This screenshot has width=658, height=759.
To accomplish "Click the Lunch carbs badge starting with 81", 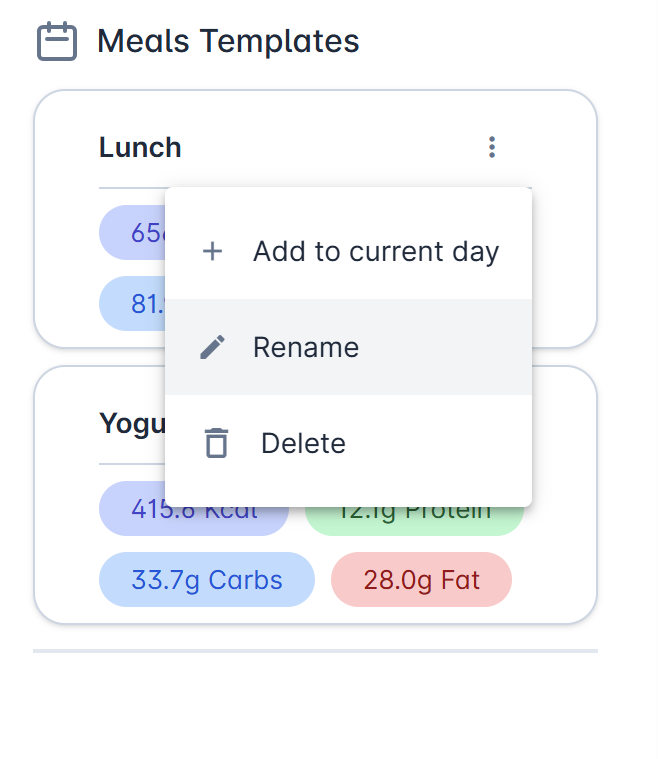I will pos(132,304).
